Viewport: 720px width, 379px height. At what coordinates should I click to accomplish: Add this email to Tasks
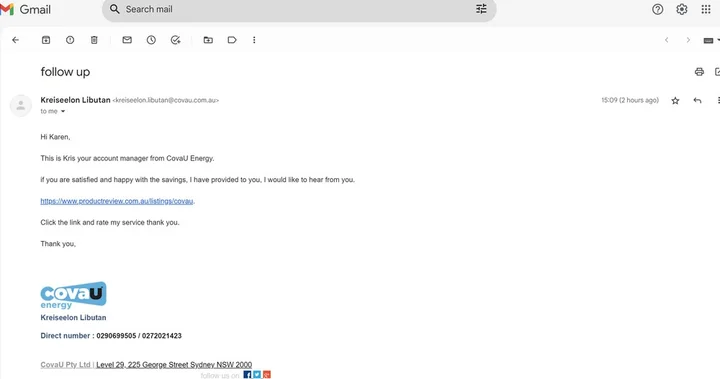tap(175, 40)
